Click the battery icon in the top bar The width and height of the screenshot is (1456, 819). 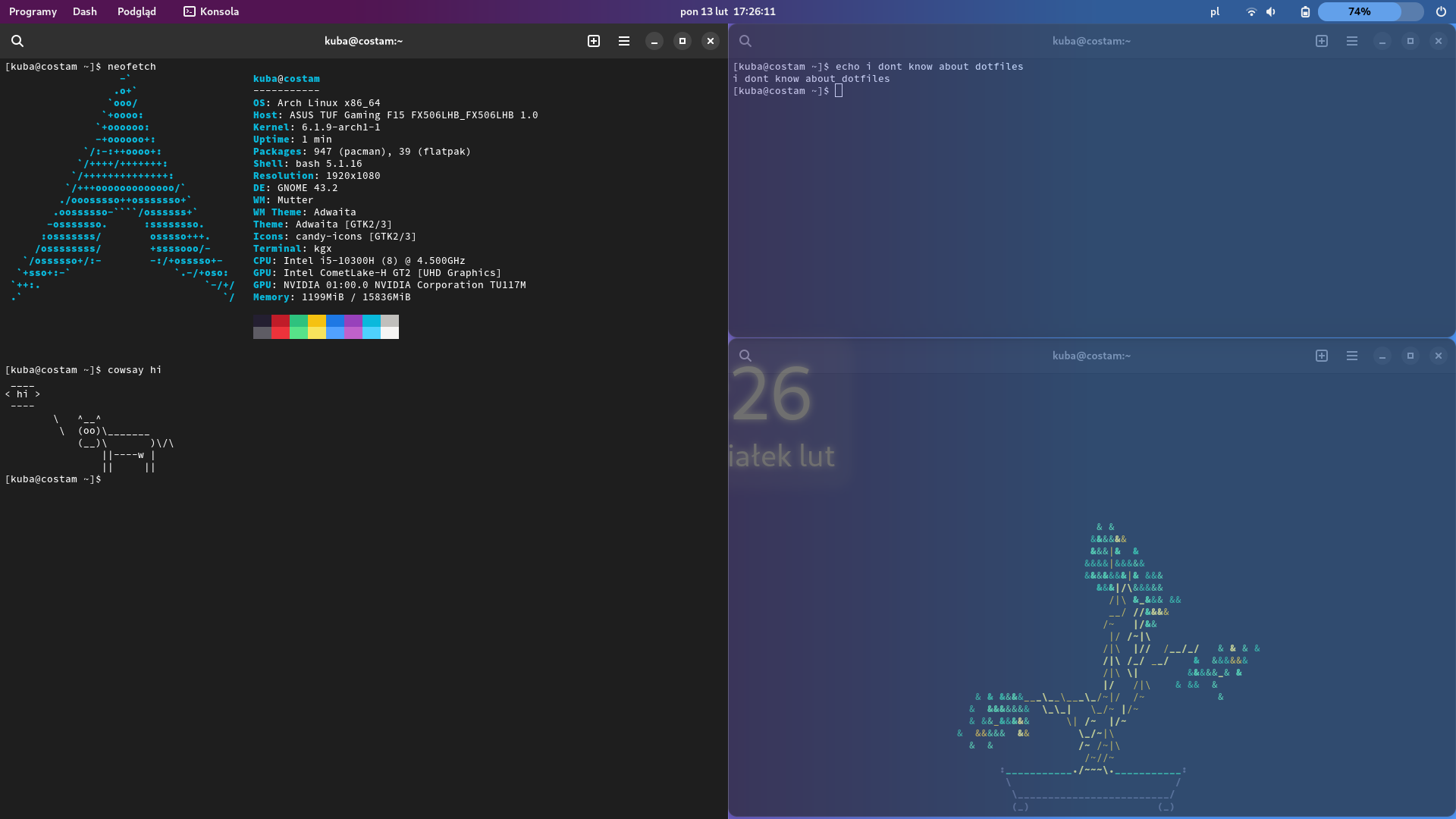coord(1305,11)
